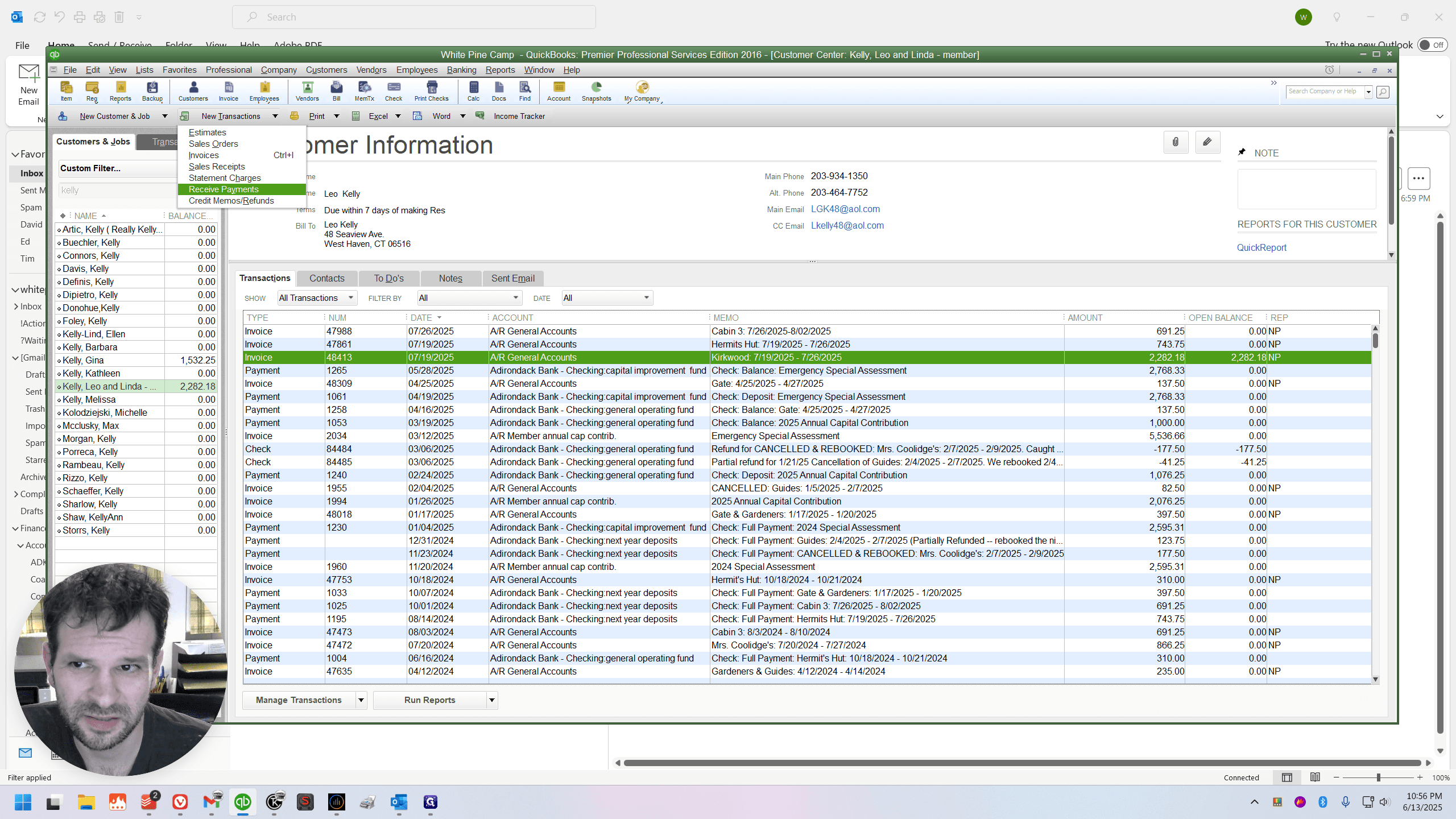Screen dimensions: 1456x819
Task: Switch to the Contacts tab
Action: pyautogui.click(x=327, y=278)
